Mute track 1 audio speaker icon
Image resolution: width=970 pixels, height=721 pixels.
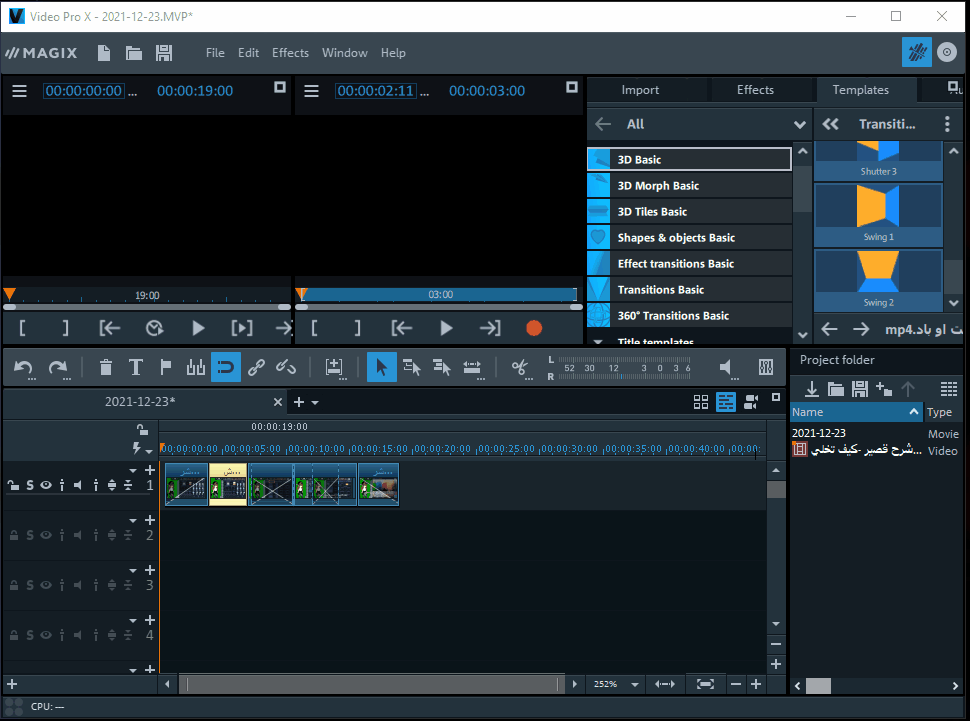click(77, 485)
